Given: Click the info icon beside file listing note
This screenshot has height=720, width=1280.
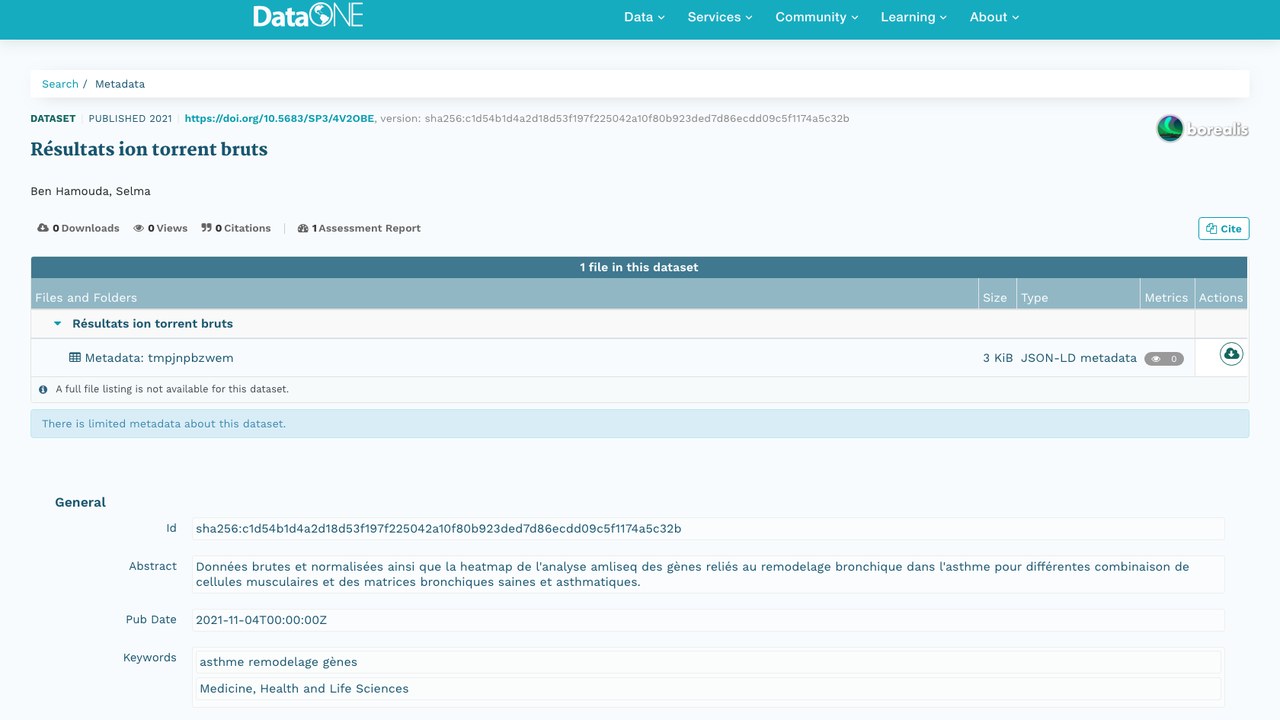Looking at the screenshot, I should pos(43,389).
